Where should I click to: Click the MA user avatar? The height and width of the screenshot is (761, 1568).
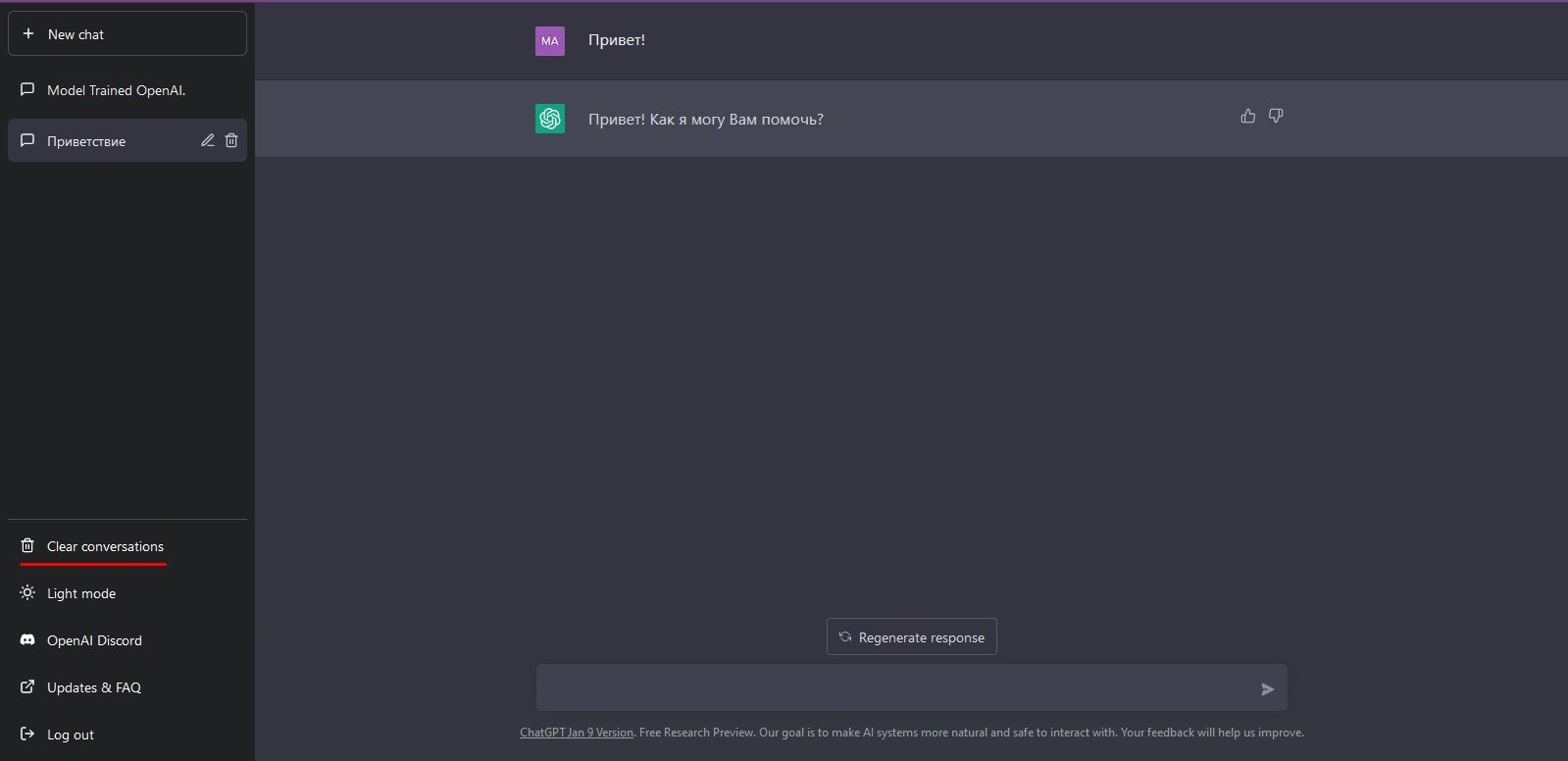pyautogui.click(x=550, y=41)
